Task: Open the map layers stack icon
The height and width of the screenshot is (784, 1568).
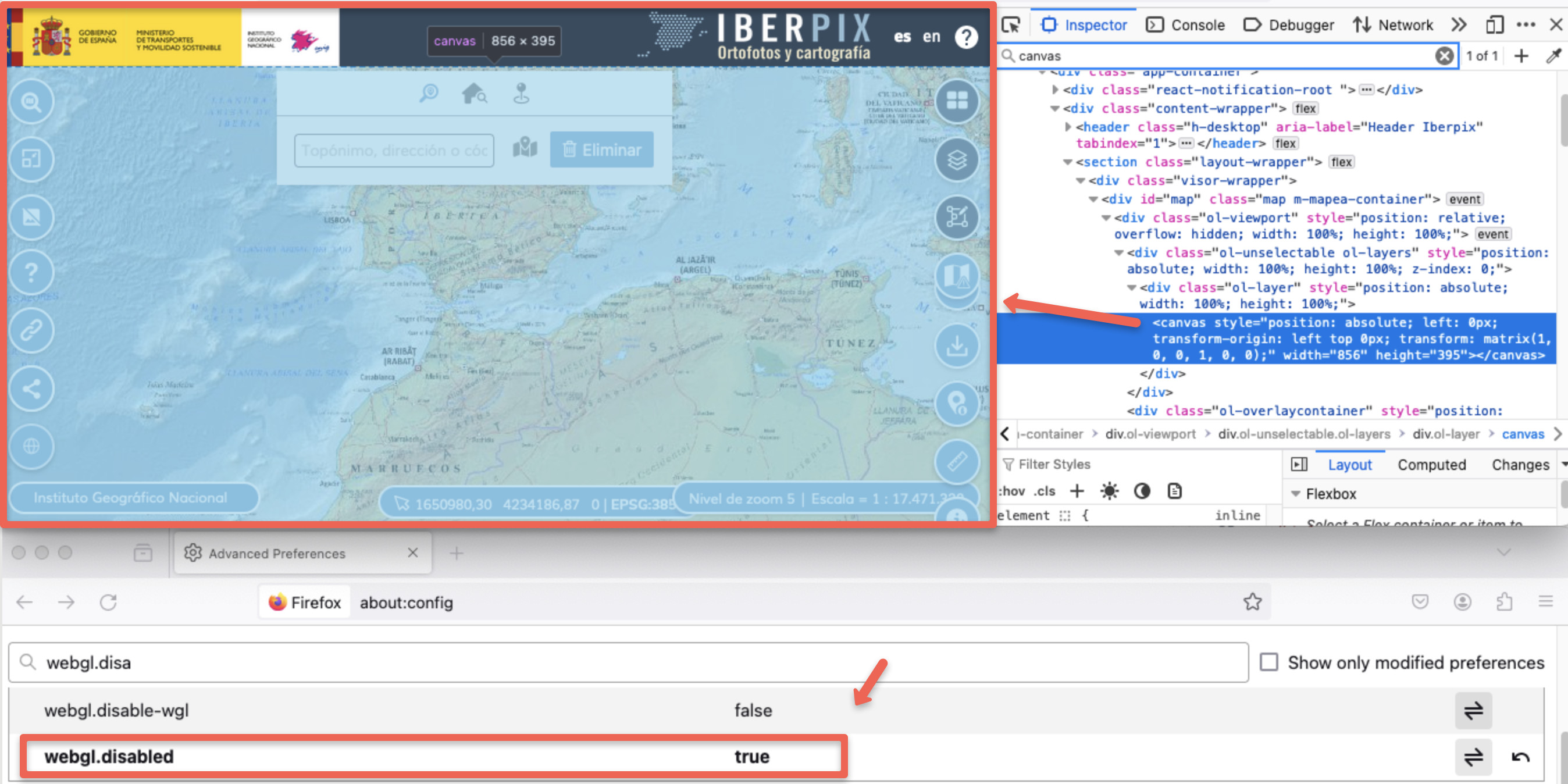Action: pos(956,160)
